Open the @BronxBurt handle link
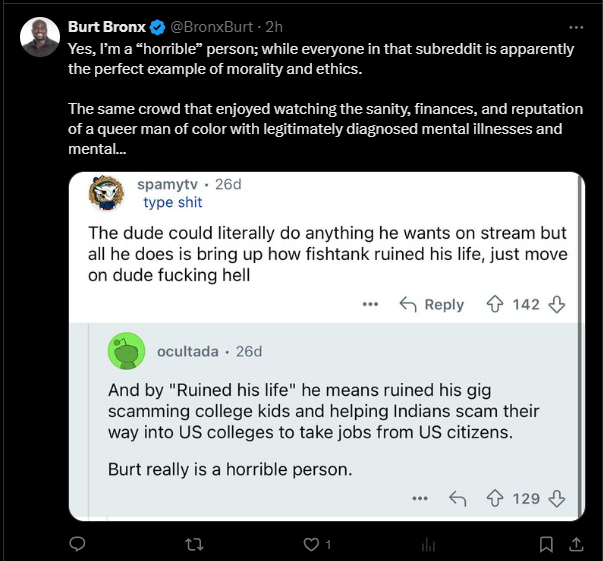 [x=211, y=27]
